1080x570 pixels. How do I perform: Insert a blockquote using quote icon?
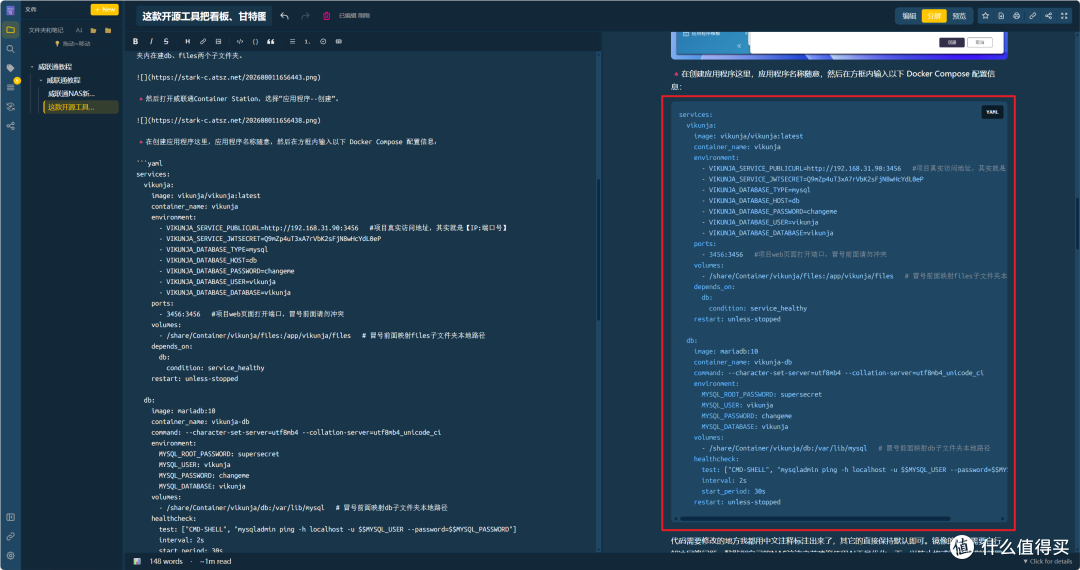click(271, 41)
